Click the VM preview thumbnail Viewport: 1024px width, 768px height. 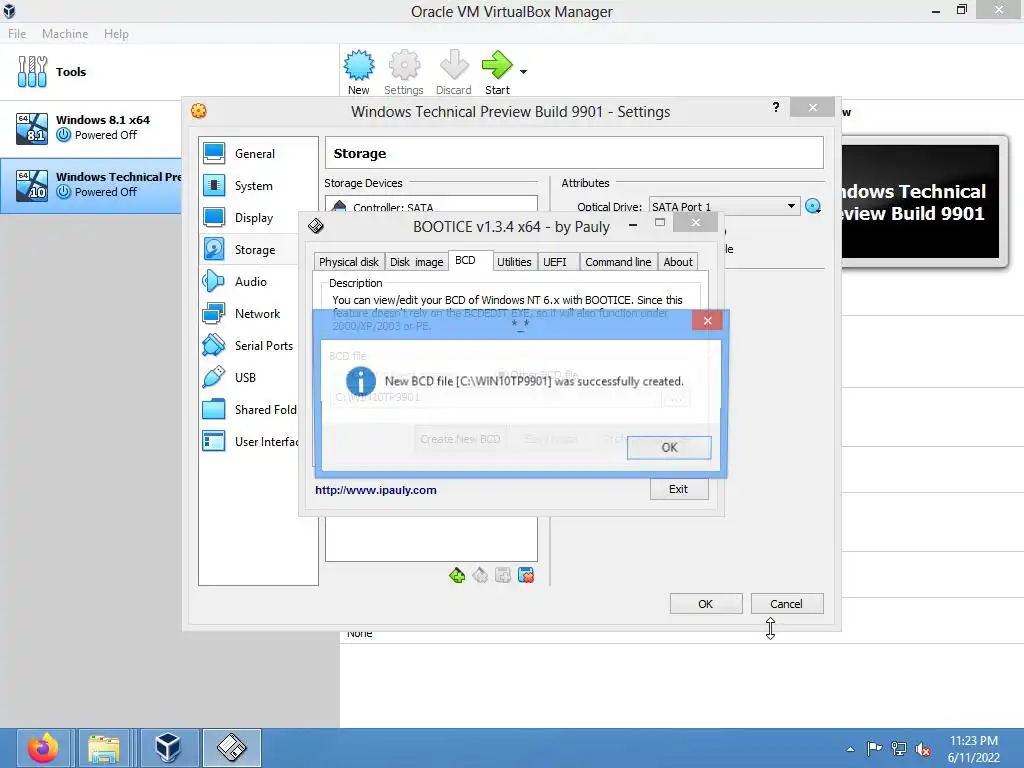920,202
